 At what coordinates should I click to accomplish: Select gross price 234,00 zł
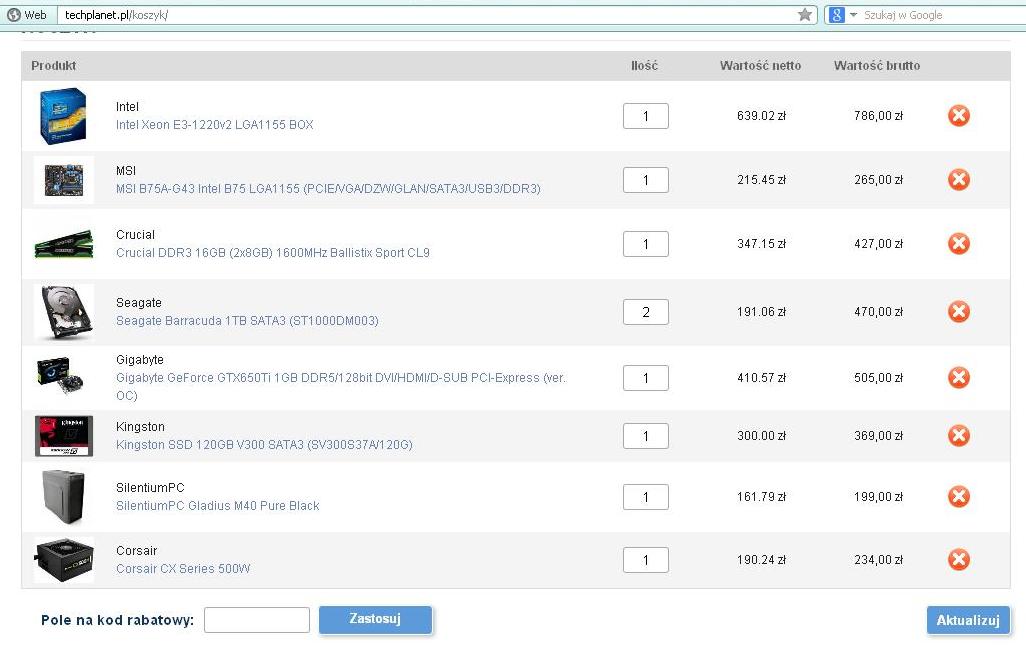[x=878, y=560]
